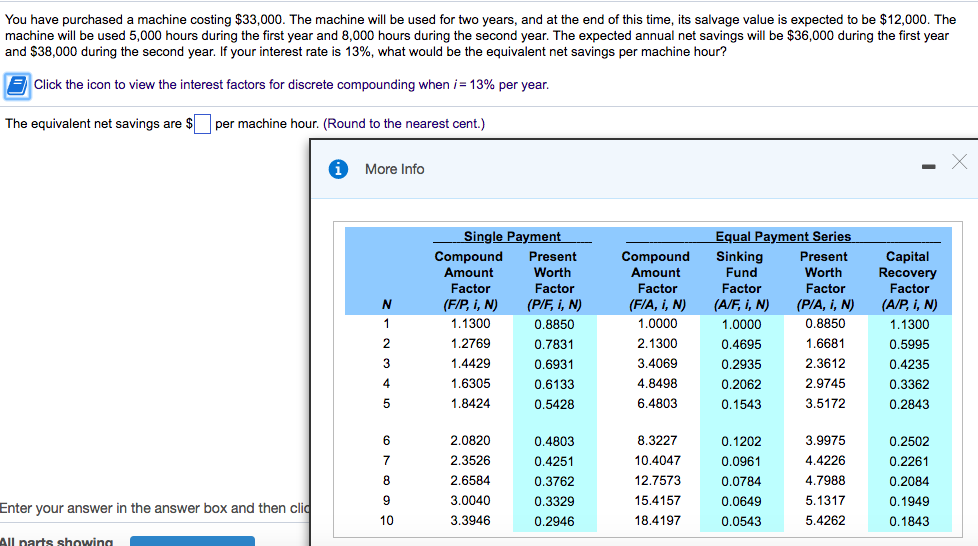Click value 1.4429 in row 3
978x546 pixels.
pyautogui.click(x=470, y=364)
